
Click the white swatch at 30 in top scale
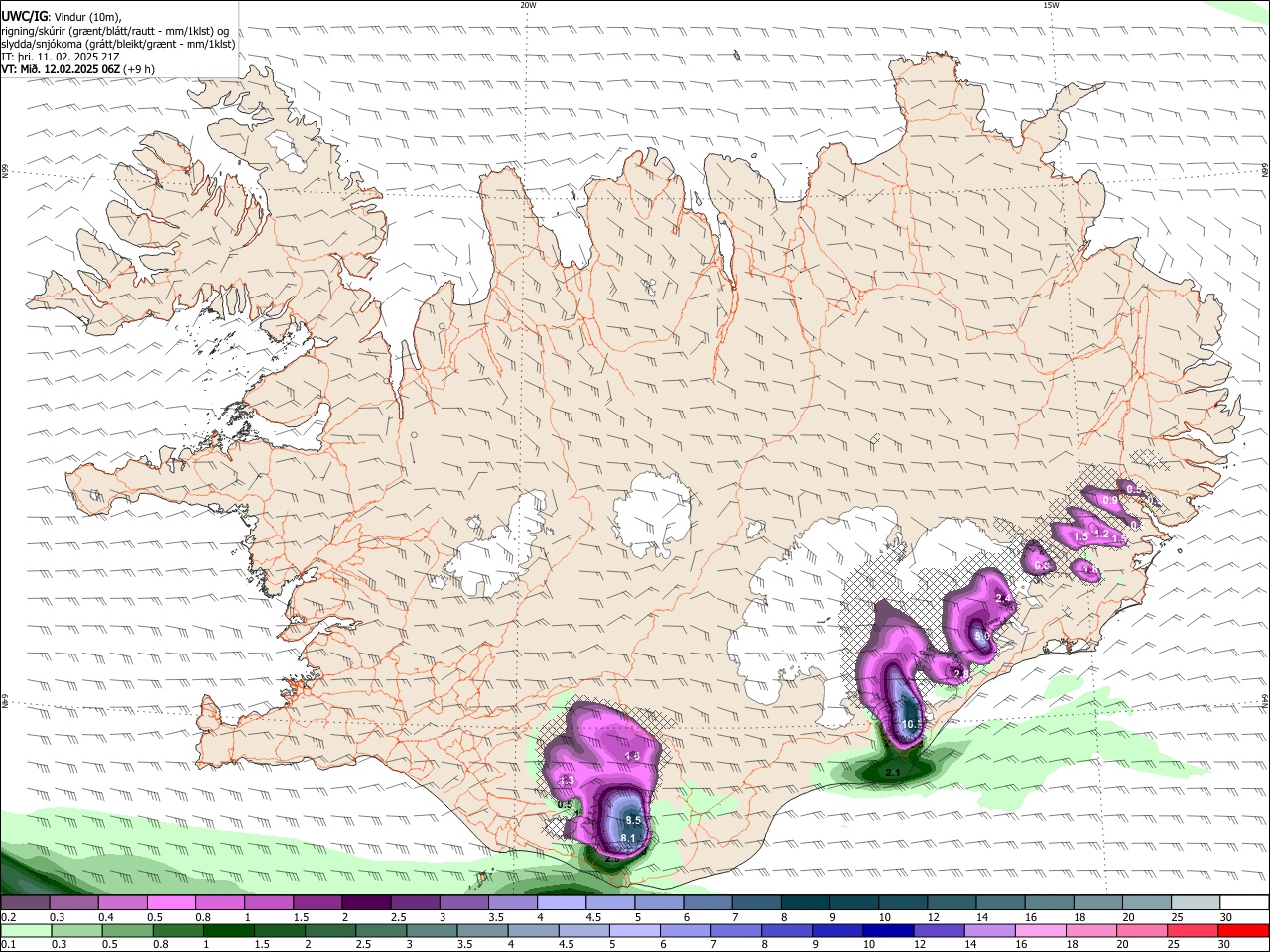pyautogui.click(x=1245, y=903)
